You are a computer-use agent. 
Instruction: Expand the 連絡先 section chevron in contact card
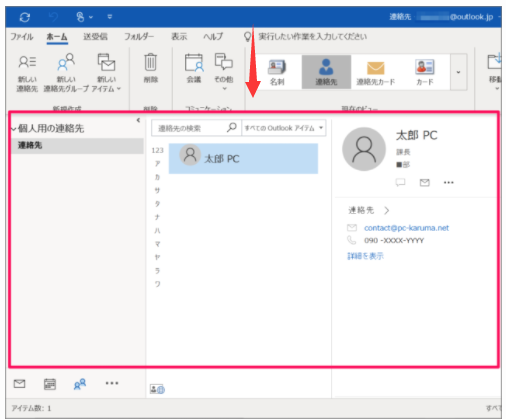[x=386, y=210]
